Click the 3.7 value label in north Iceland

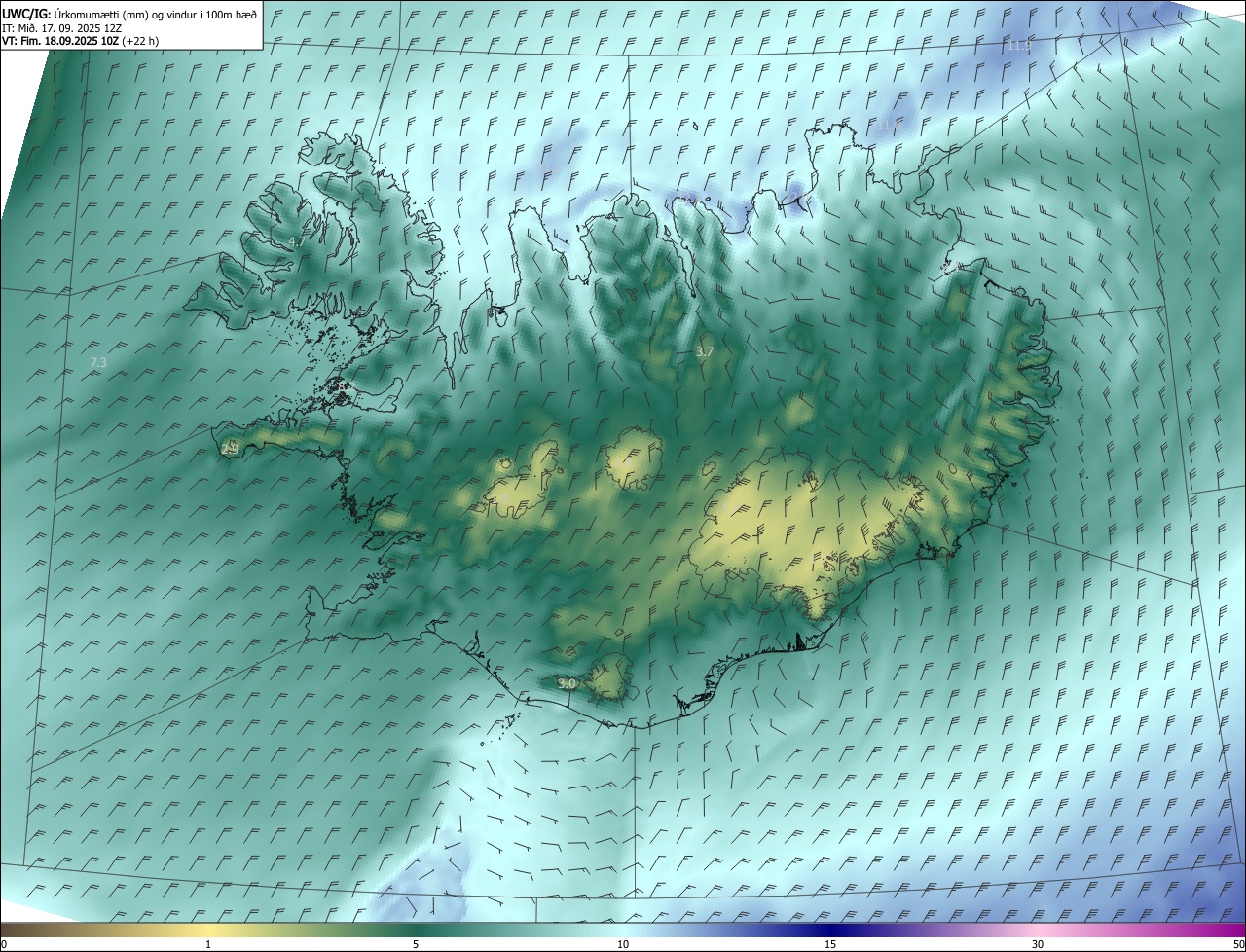[705, 351]
